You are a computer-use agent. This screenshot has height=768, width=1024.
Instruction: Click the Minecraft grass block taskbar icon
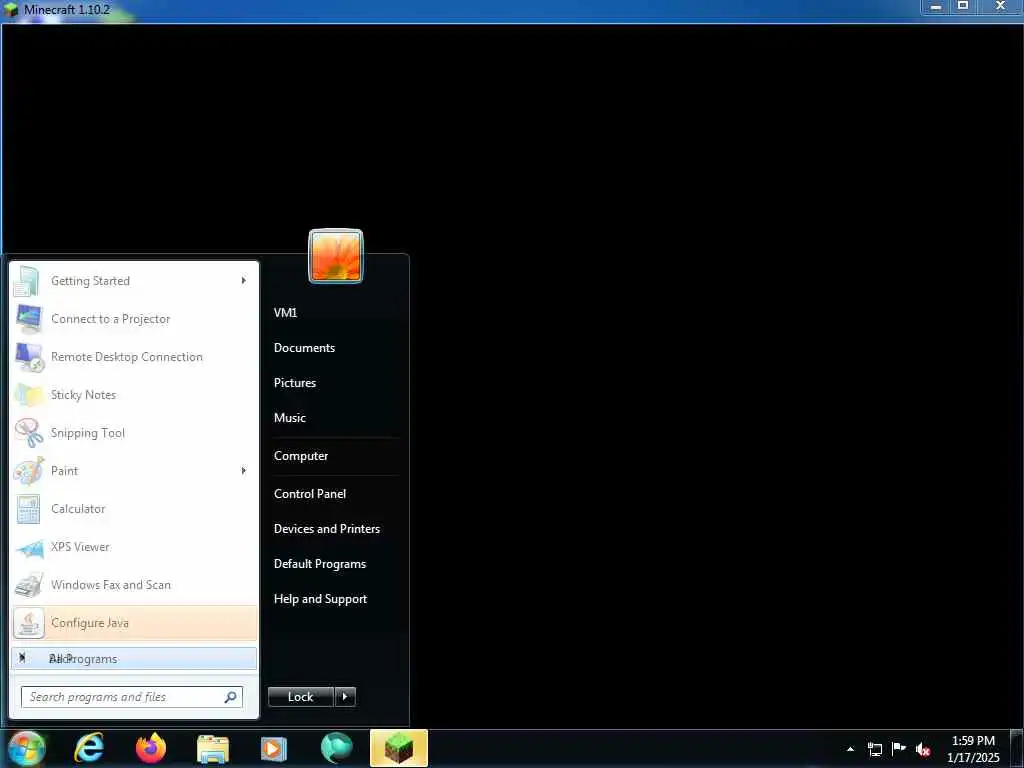coord(399,748)
